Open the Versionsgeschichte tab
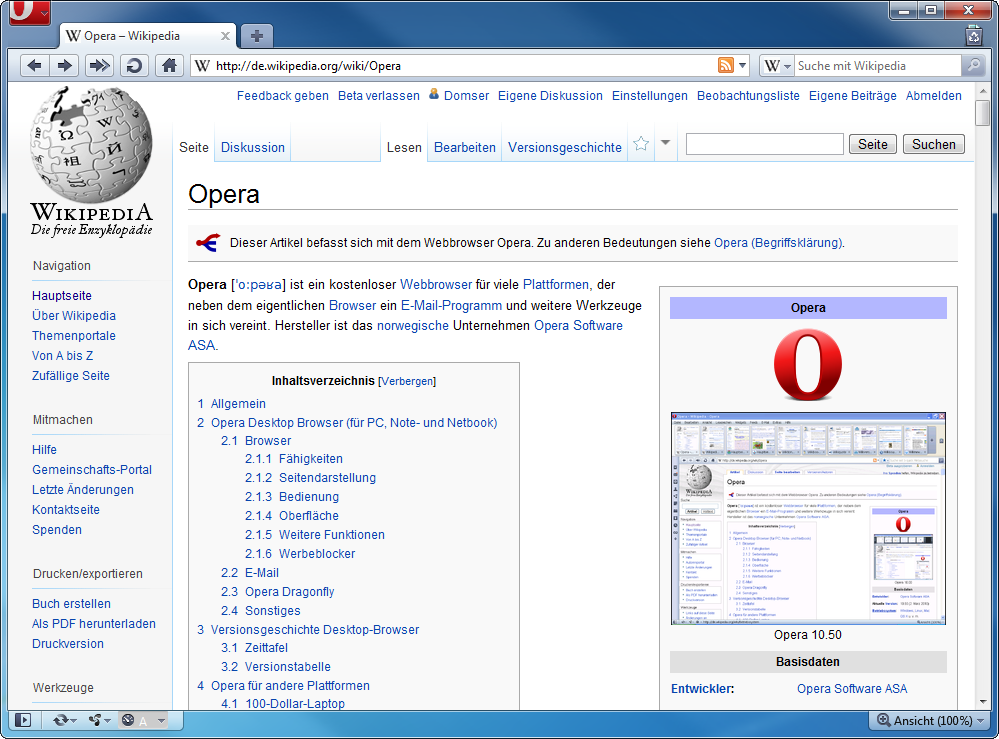The height and width of the screenshot is (739, 999). [564, 147]
